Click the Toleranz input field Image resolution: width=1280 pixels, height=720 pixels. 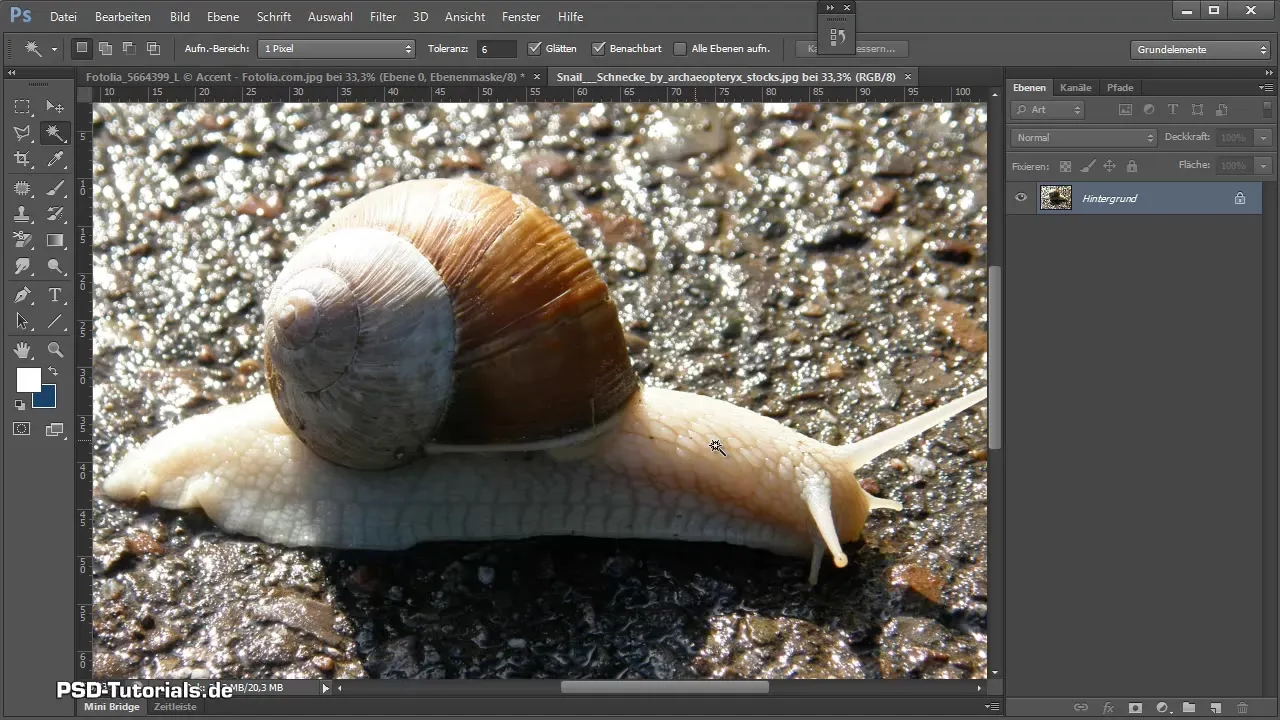coord(496,48)
